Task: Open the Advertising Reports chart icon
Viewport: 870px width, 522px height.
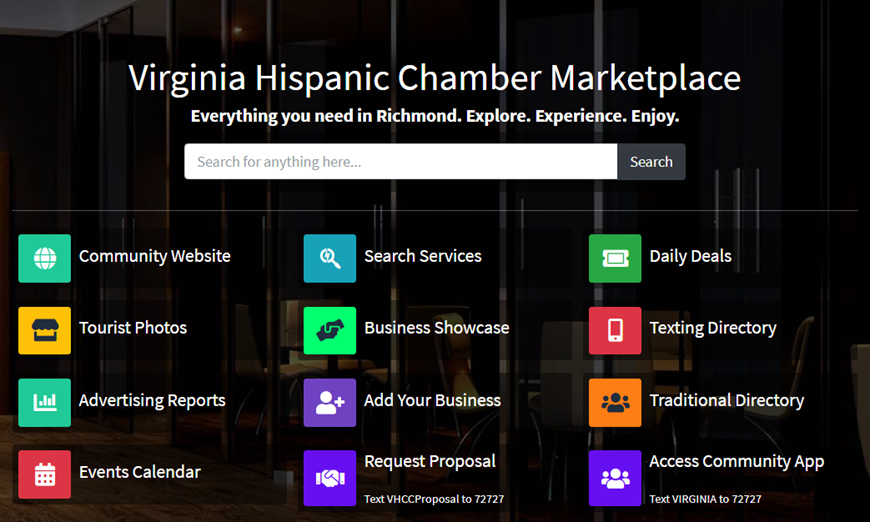Action: 44,403
